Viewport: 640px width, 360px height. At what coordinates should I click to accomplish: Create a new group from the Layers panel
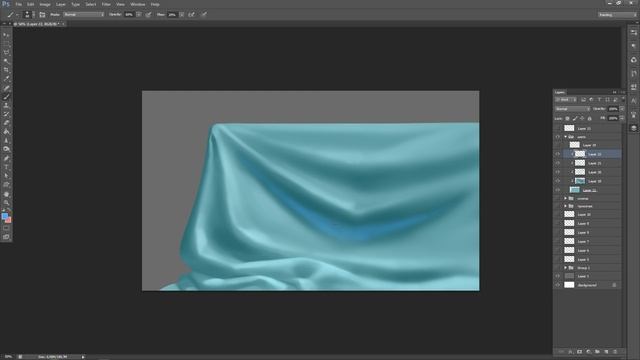point(597,351)
